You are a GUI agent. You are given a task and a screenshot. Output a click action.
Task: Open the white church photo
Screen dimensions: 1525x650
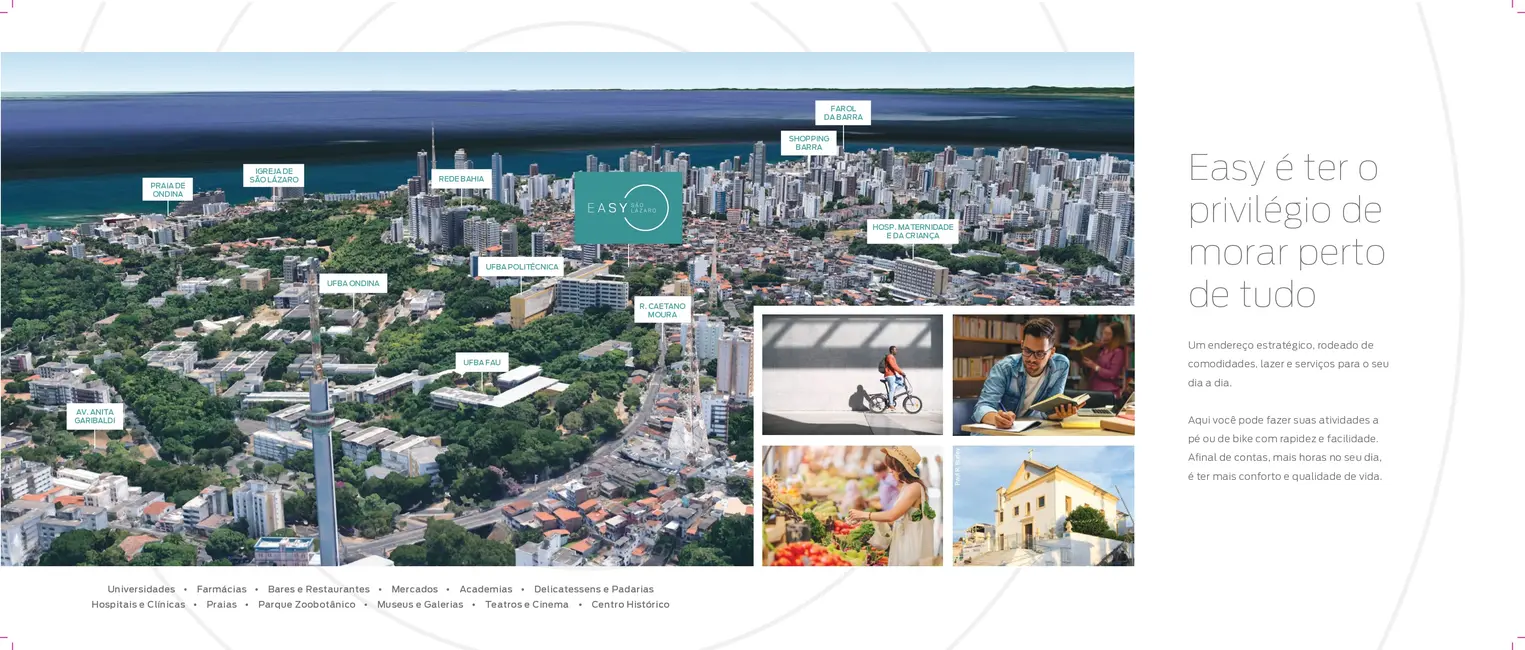pyautogui.click(x=1043, y=506)
